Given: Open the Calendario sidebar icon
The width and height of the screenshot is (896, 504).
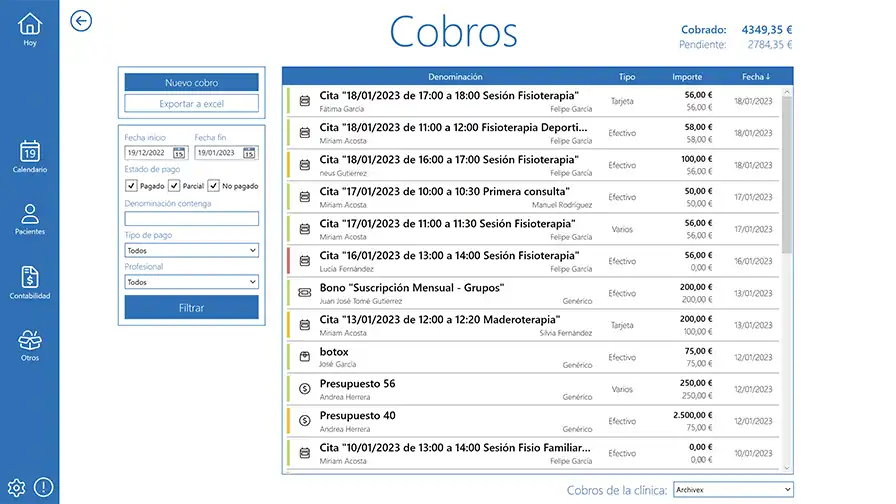Looking at the screenshot, I should point(30,152).
